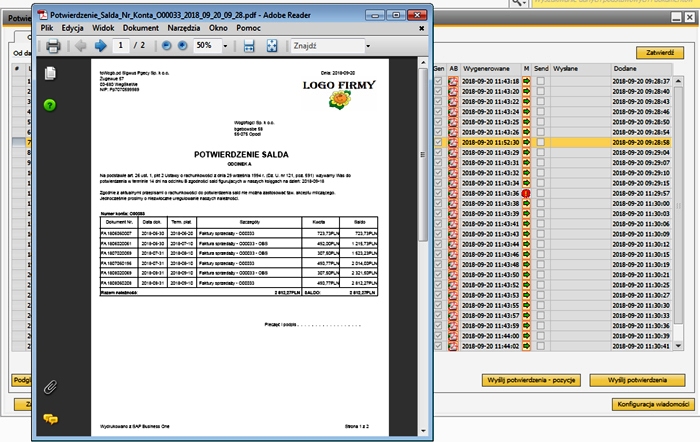Viewport: 700px width, 442px height.
Task: Click the PDF icon in row 11:43:36
Action: tap(453, 193)
